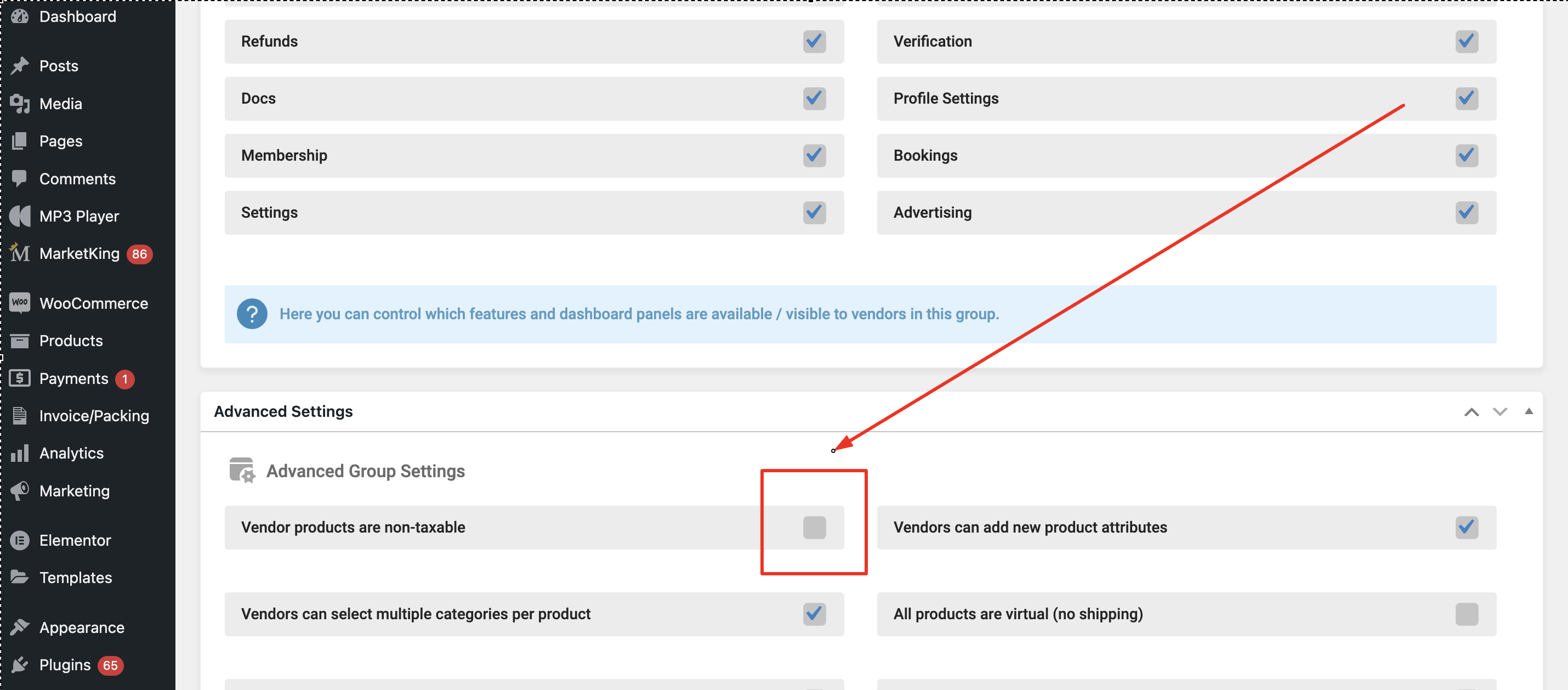This screenshot has width=1568, height=690.
Task: Click the WooCommerce woo icon
Action: coord(20,303)
